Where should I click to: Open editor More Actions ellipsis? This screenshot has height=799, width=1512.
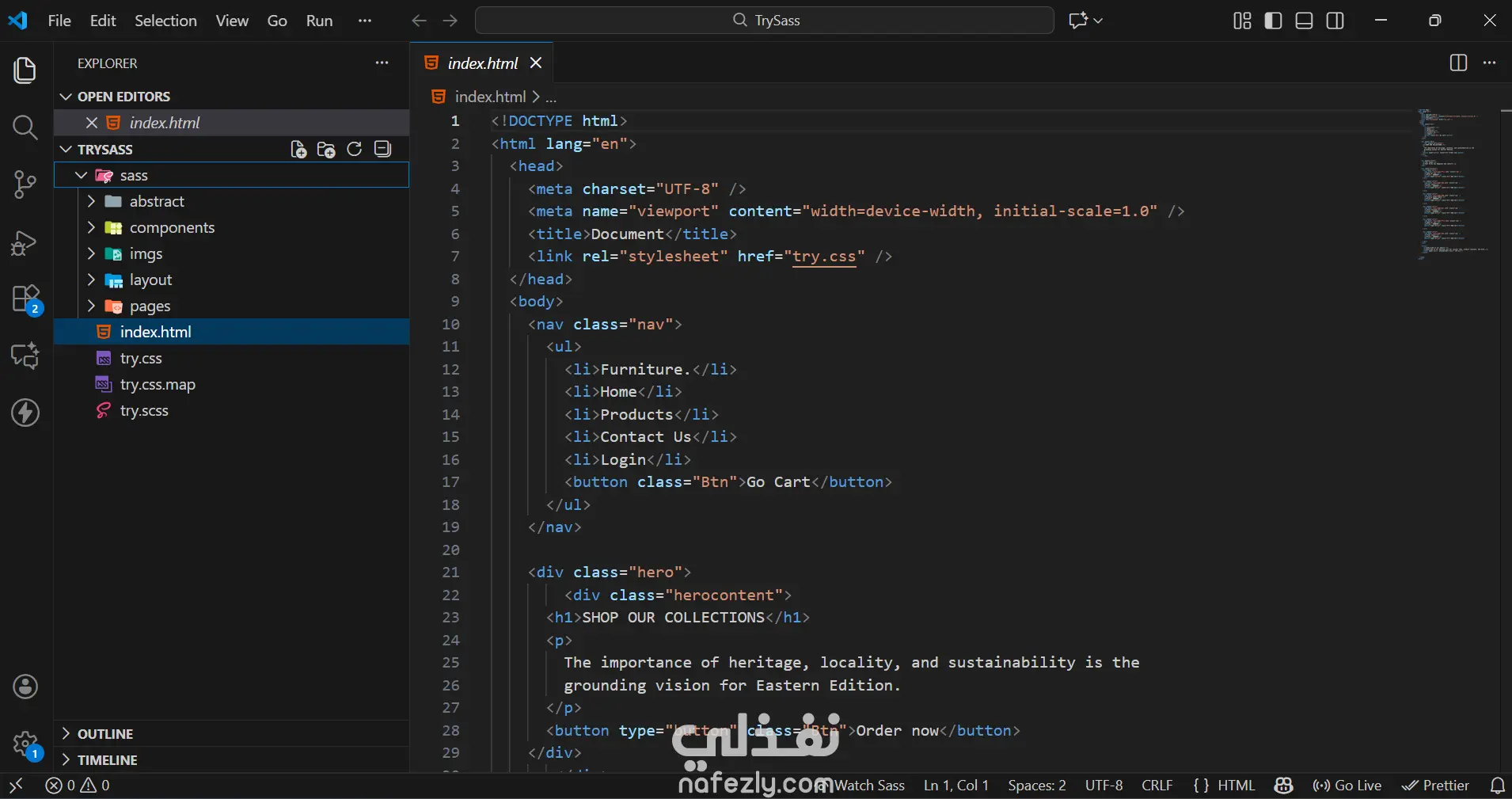(x=1490, y=63)
